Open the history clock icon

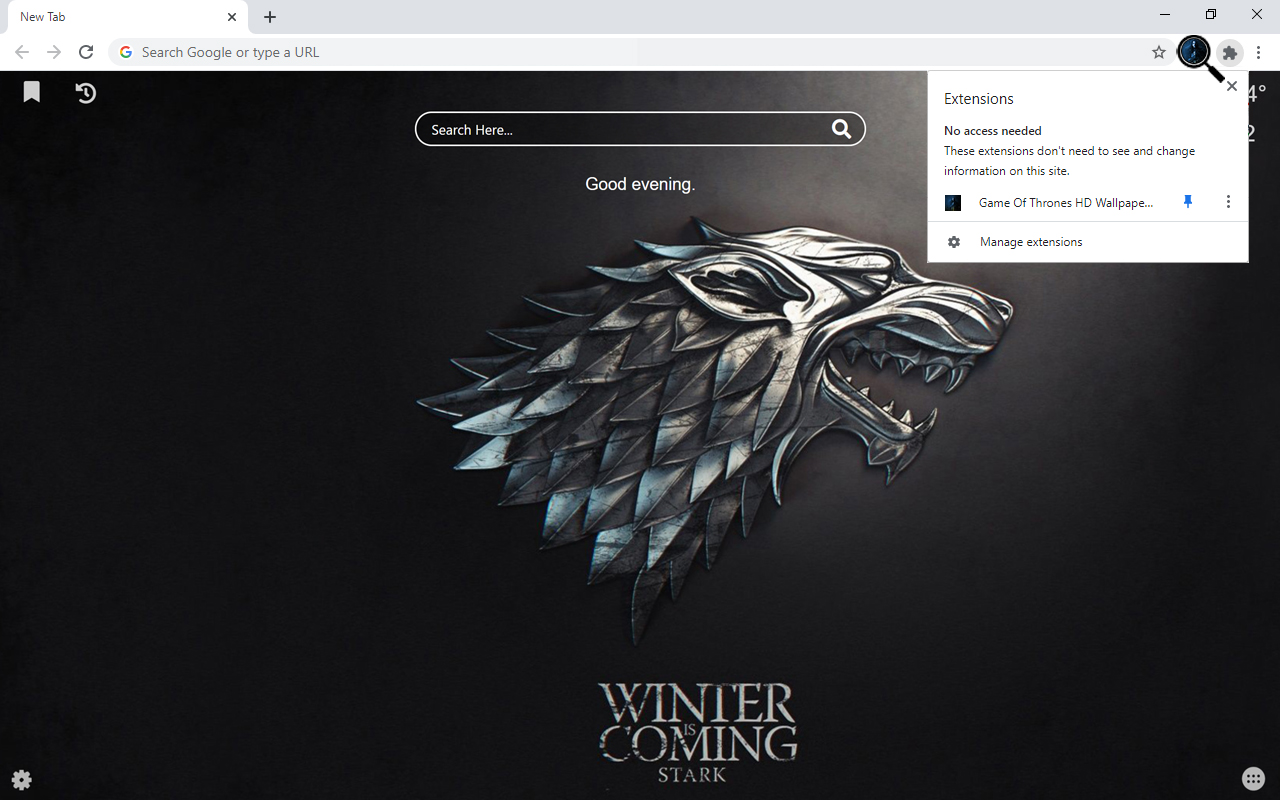tap(86, 93)
